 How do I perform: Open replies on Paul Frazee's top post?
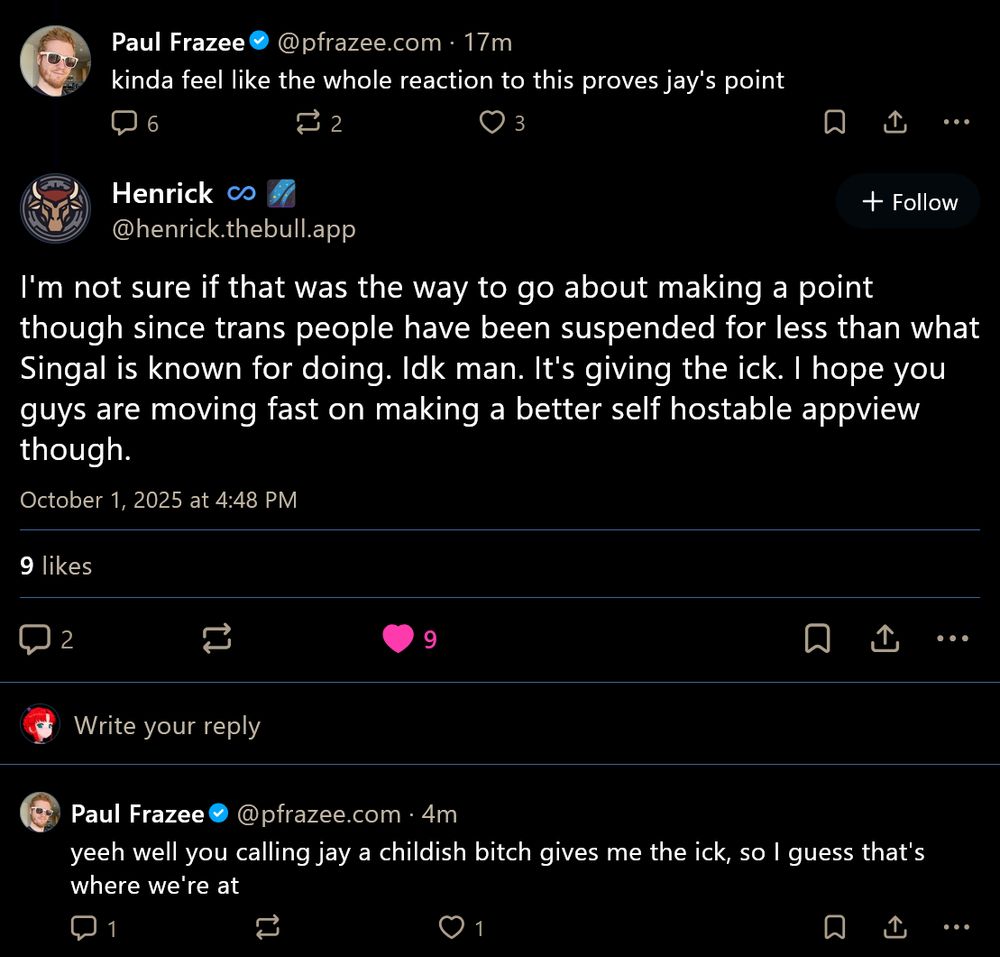tap(124, 122)
